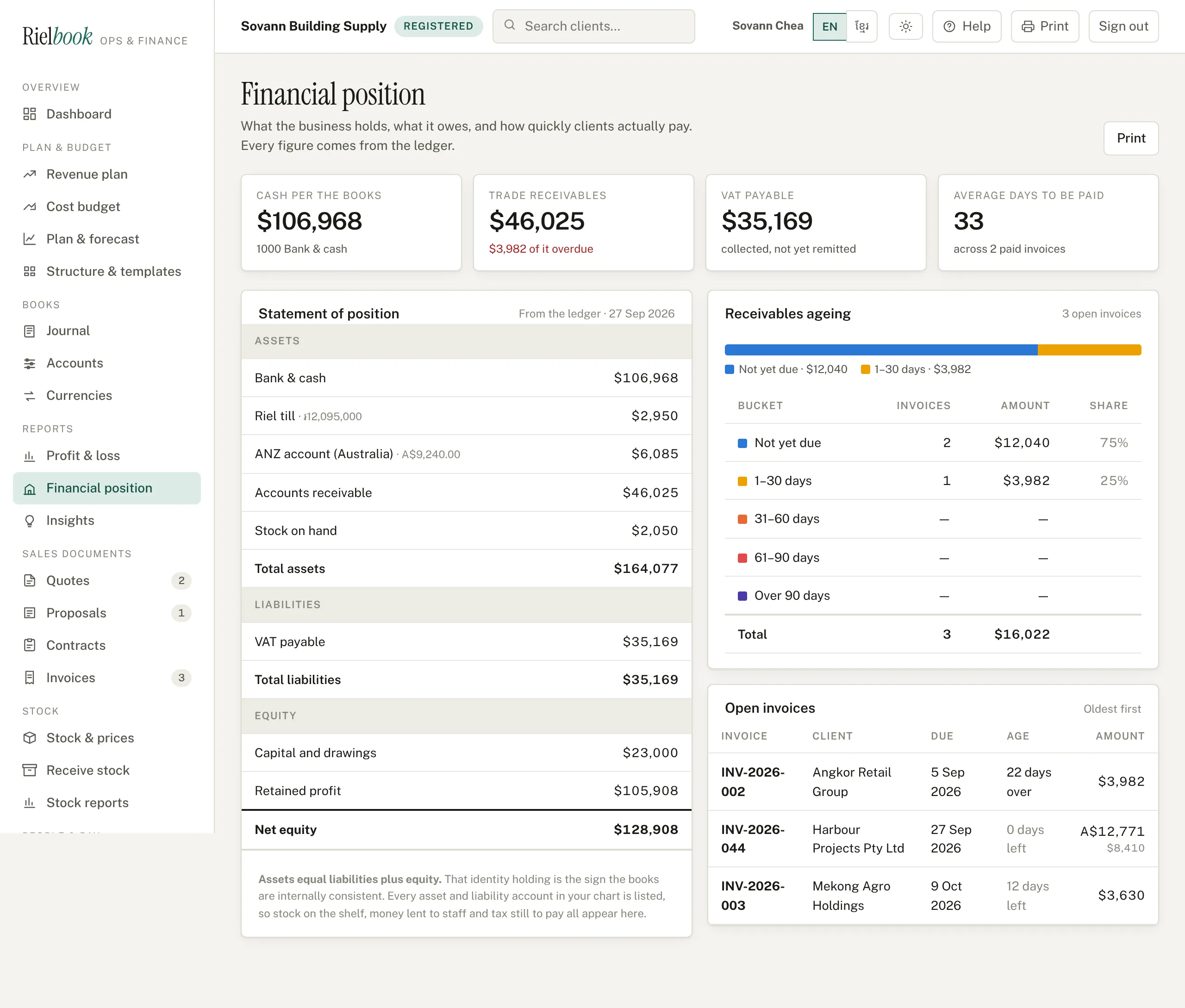Click the Average days to be paid card

point(1048,222)
